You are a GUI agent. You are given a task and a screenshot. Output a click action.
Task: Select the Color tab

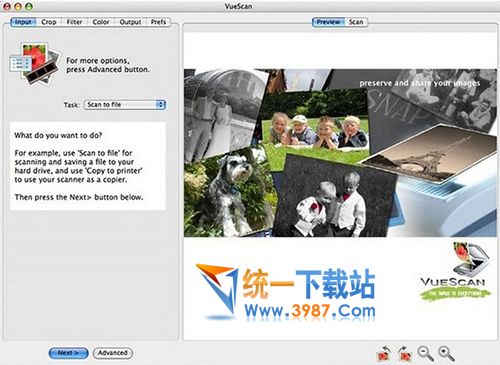[x=101, y=22]
